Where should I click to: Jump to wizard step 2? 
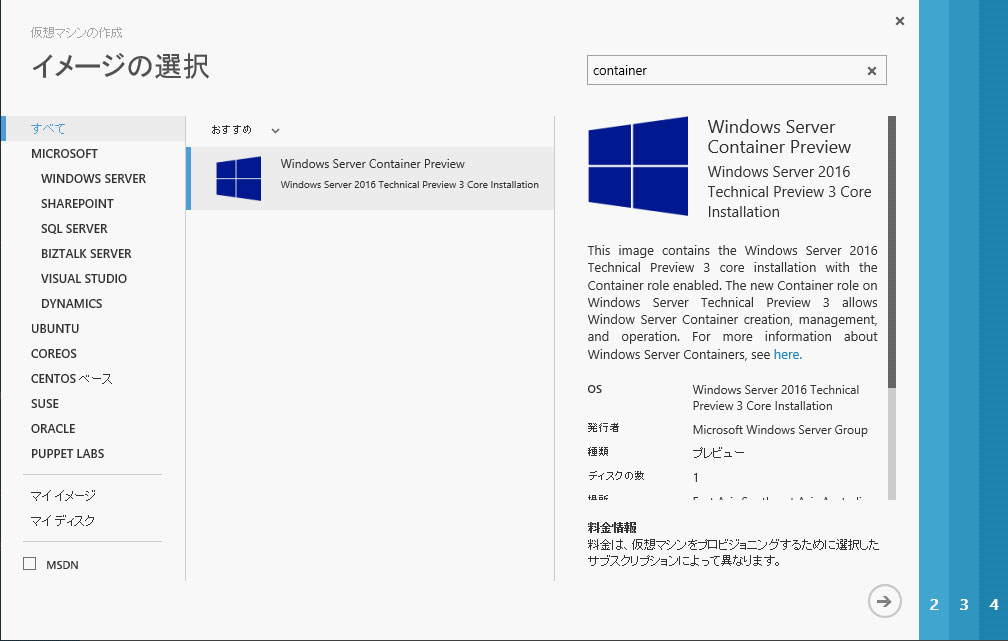point(934,604)
